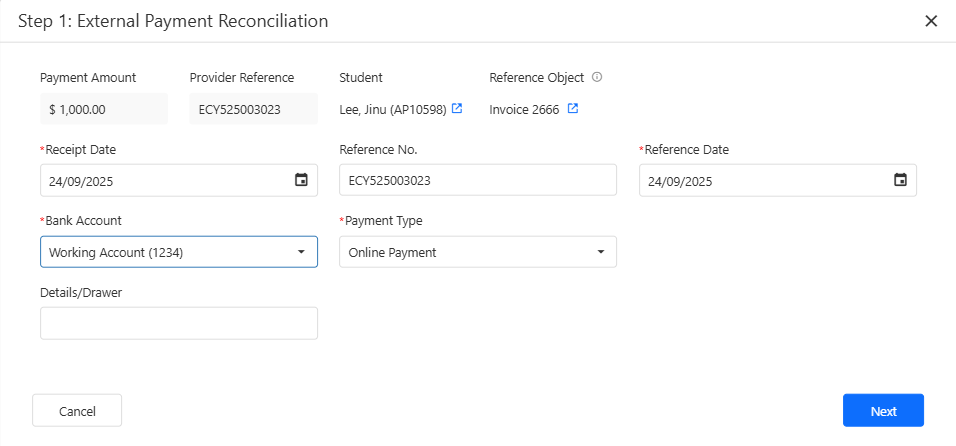
Task: Expand the Payment Type dropdown arrow
Action: (x=600, y=252)
